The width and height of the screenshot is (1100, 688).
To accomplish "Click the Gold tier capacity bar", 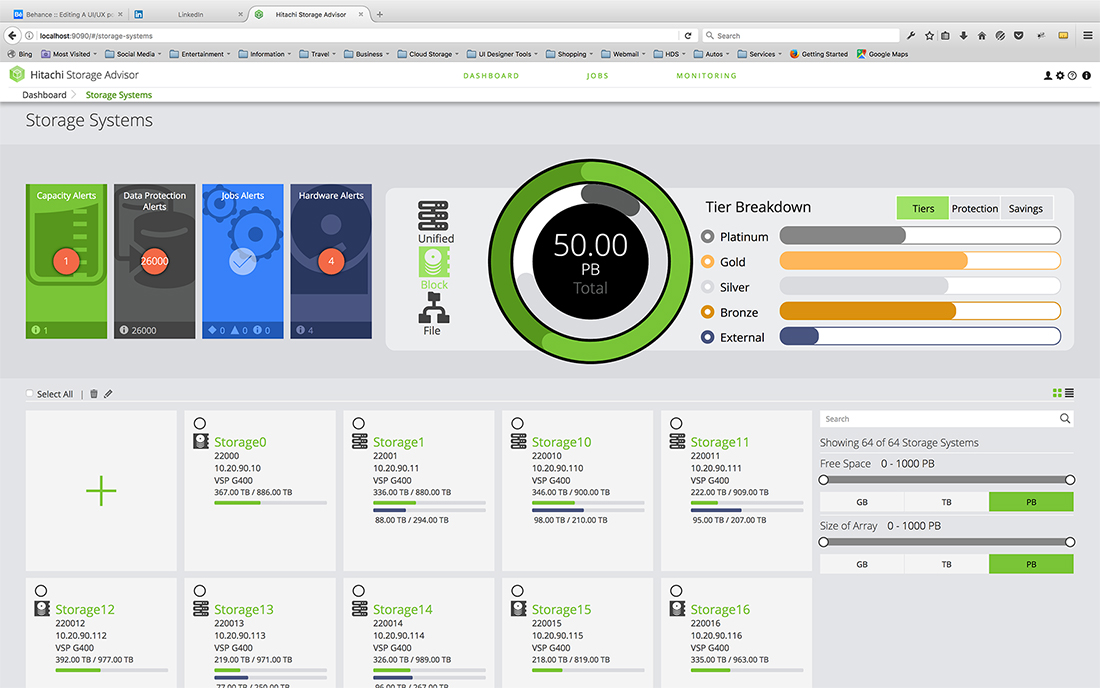I will 920,261.
